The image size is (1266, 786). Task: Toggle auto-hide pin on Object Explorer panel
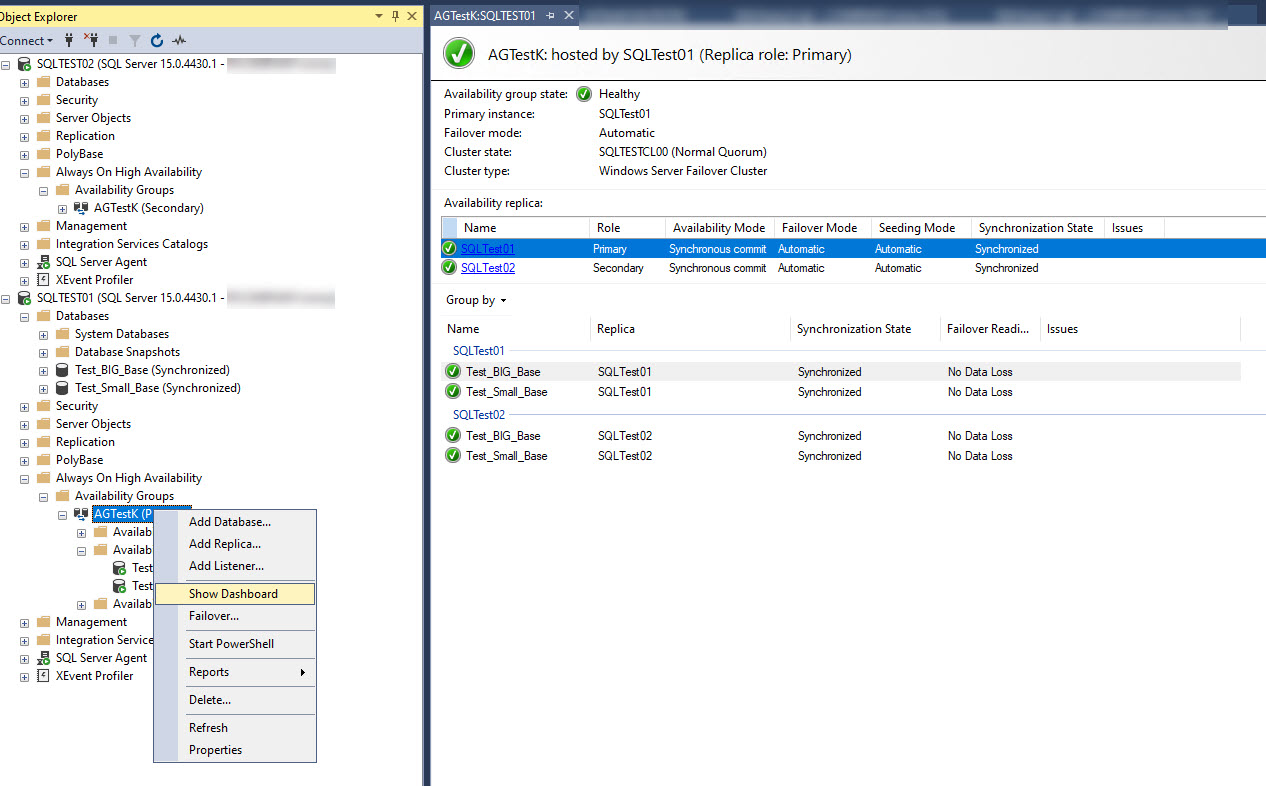tap(396, 16)
